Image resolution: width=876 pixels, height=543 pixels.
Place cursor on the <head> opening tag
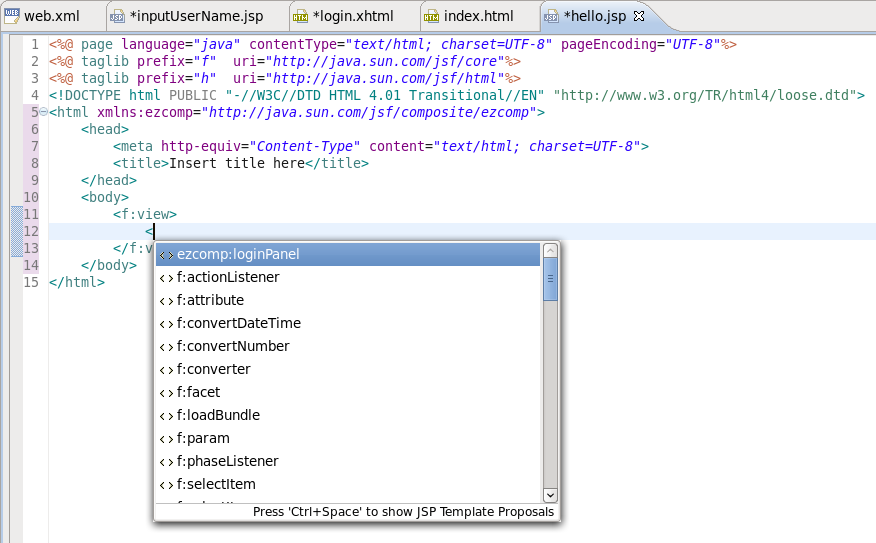(104, 129)
